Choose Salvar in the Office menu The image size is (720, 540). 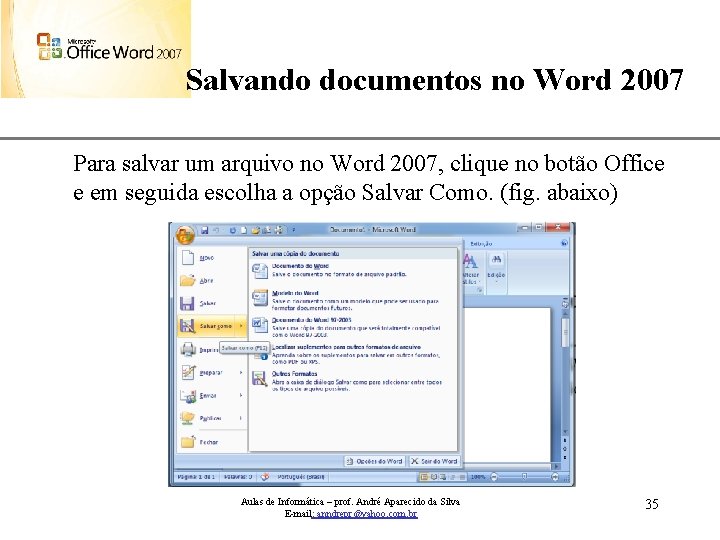(212, 303)
